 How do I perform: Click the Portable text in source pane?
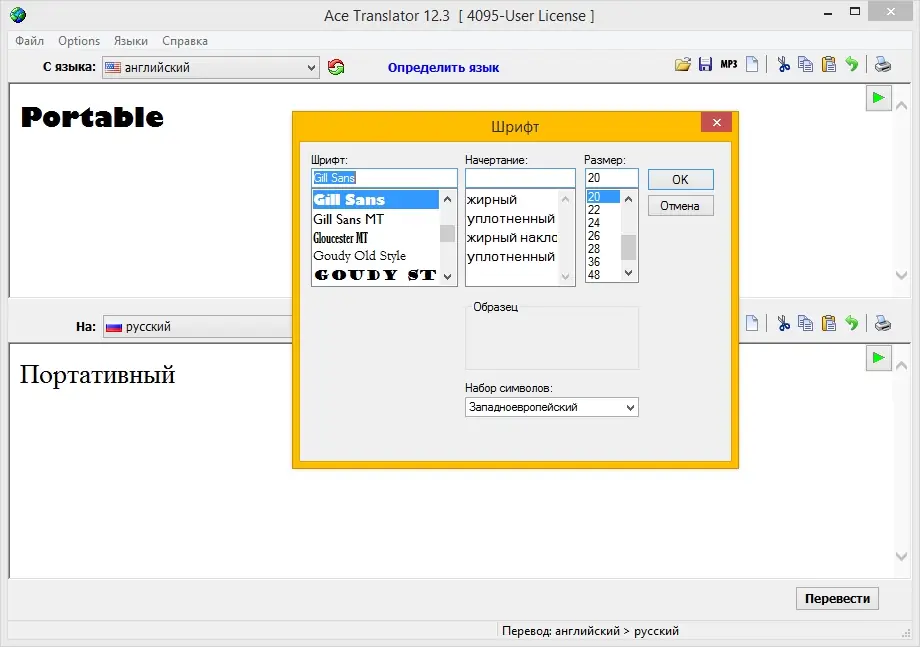92,117
